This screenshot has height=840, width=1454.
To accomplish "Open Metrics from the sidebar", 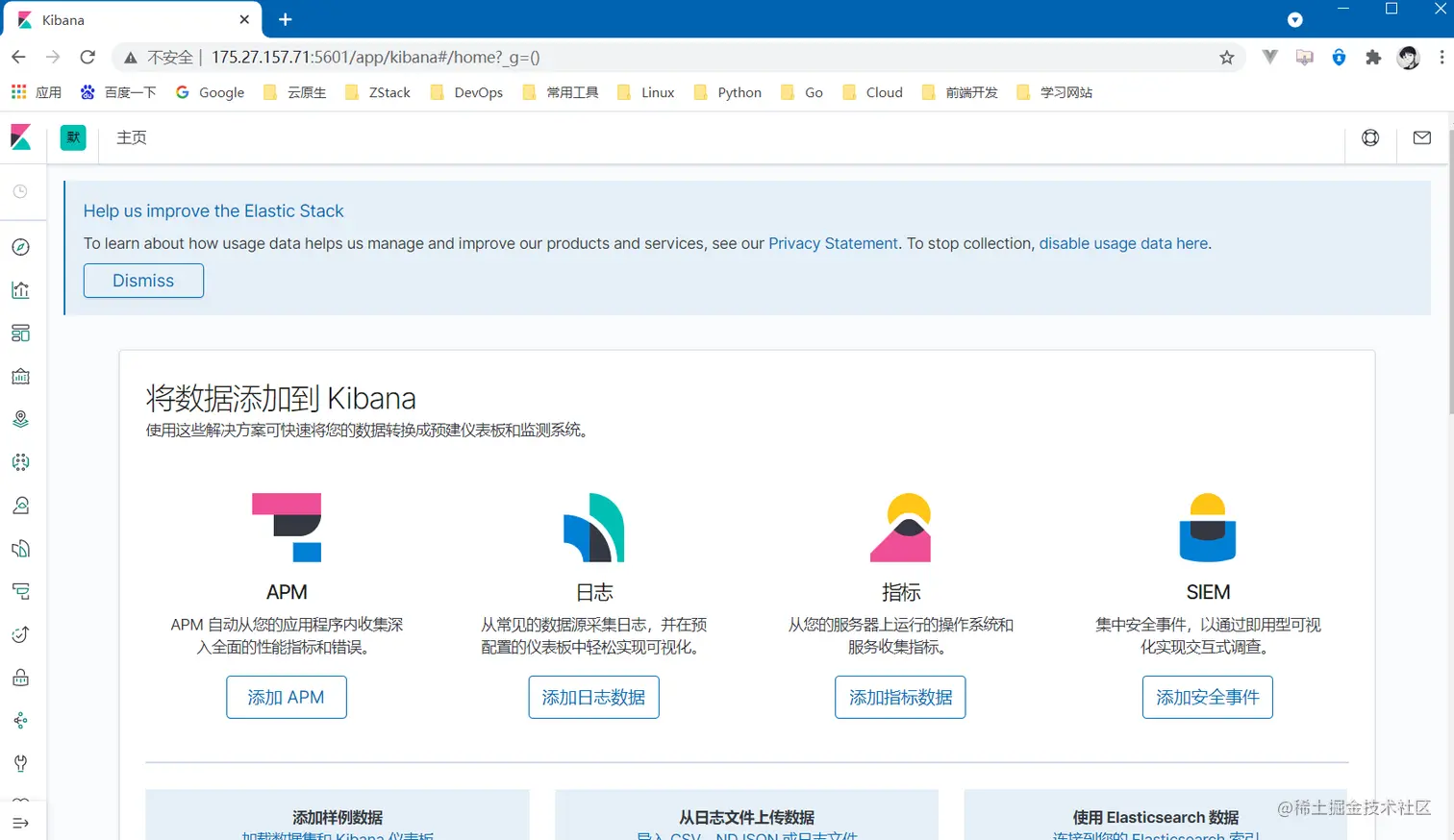I will pos(20,506).
